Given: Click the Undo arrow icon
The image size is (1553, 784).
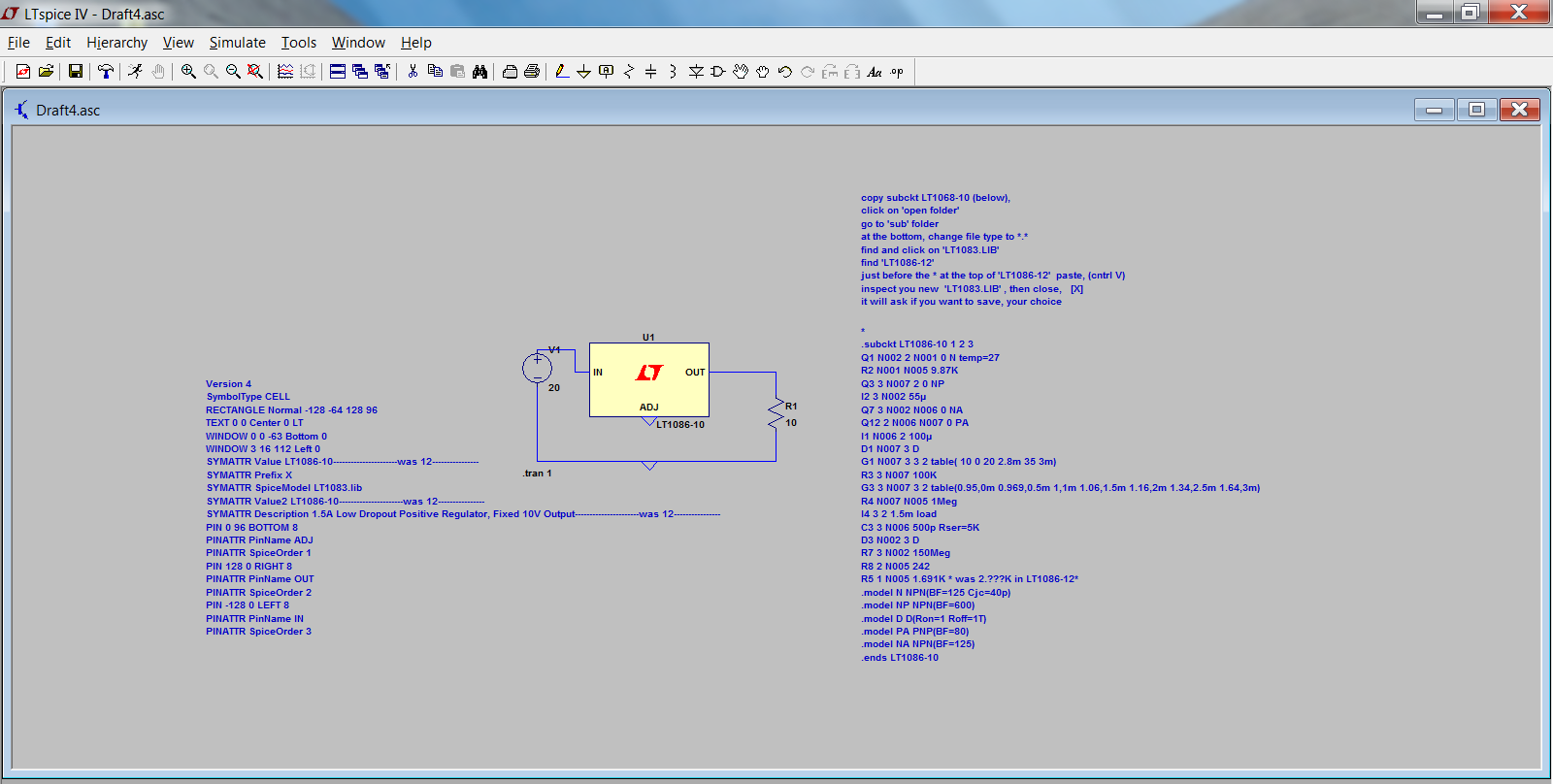Looking at the screenshot, I should [785, 72].
